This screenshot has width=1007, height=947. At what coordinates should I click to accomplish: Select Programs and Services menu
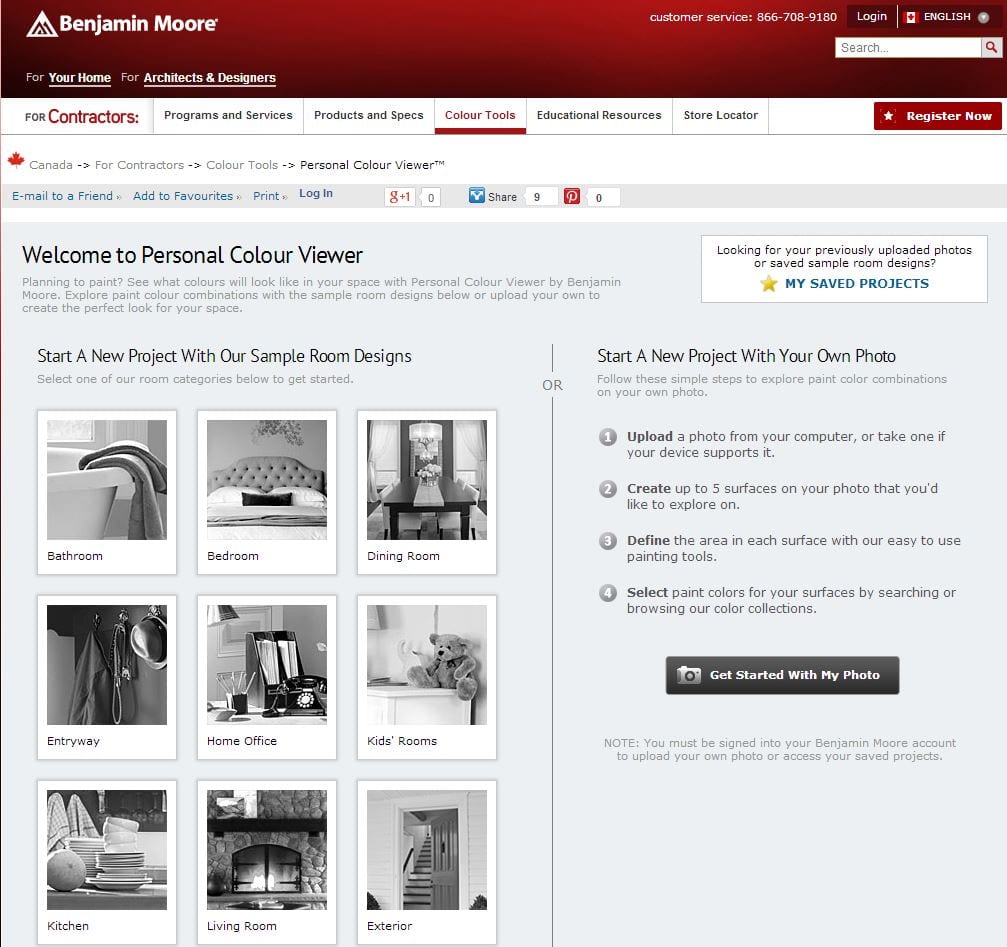tap(228, 116)
